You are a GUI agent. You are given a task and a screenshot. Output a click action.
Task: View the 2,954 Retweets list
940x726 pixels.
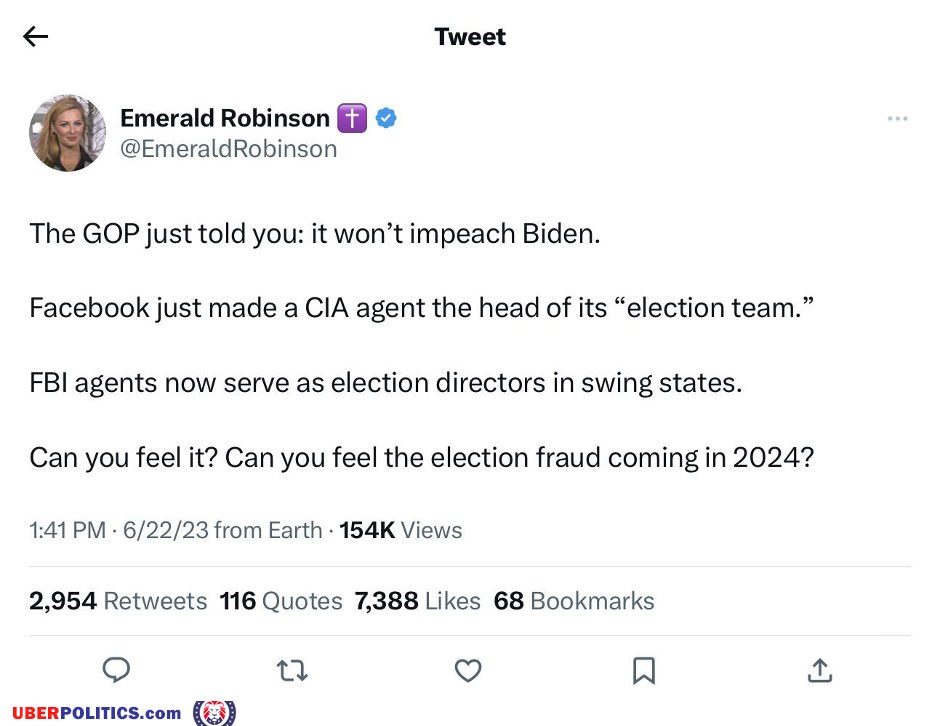(x=118, y=601)
